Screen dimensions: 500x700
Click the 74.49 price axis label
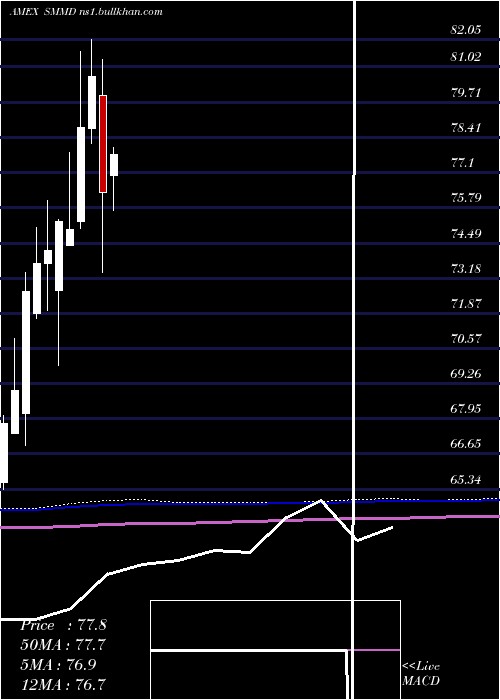(x=466, y=233)
